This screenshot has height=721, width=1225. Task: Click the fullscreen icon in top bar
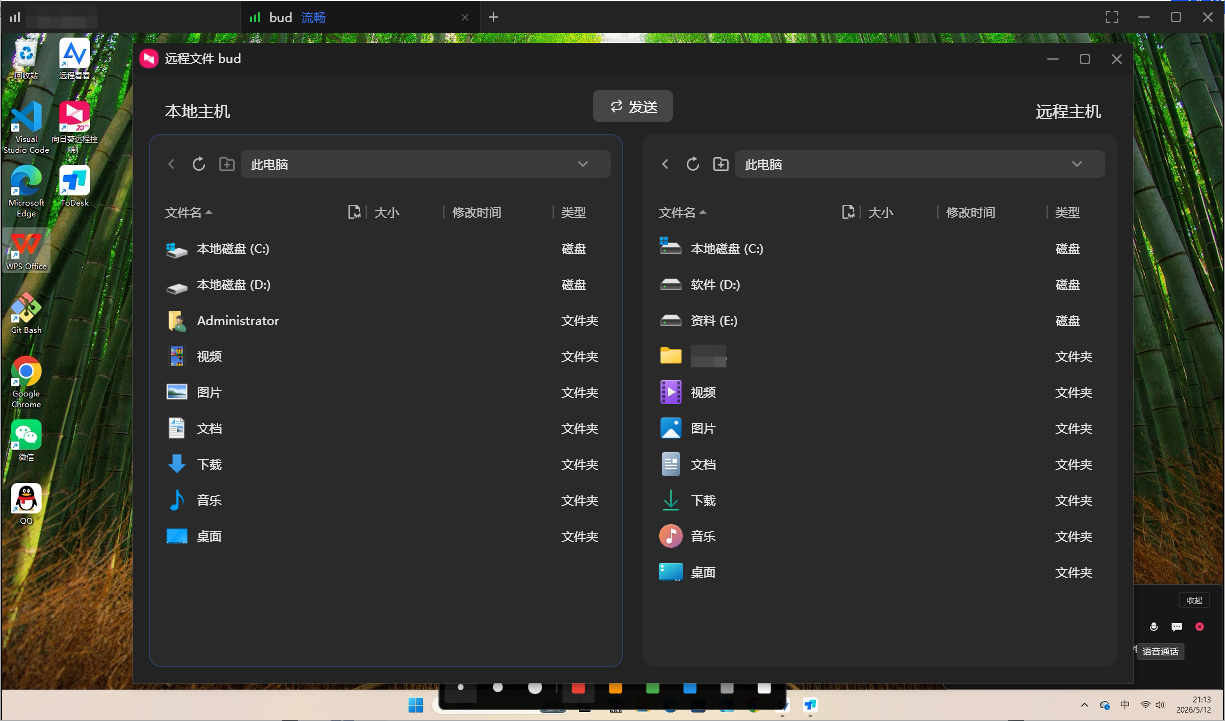coord(1112,17)
